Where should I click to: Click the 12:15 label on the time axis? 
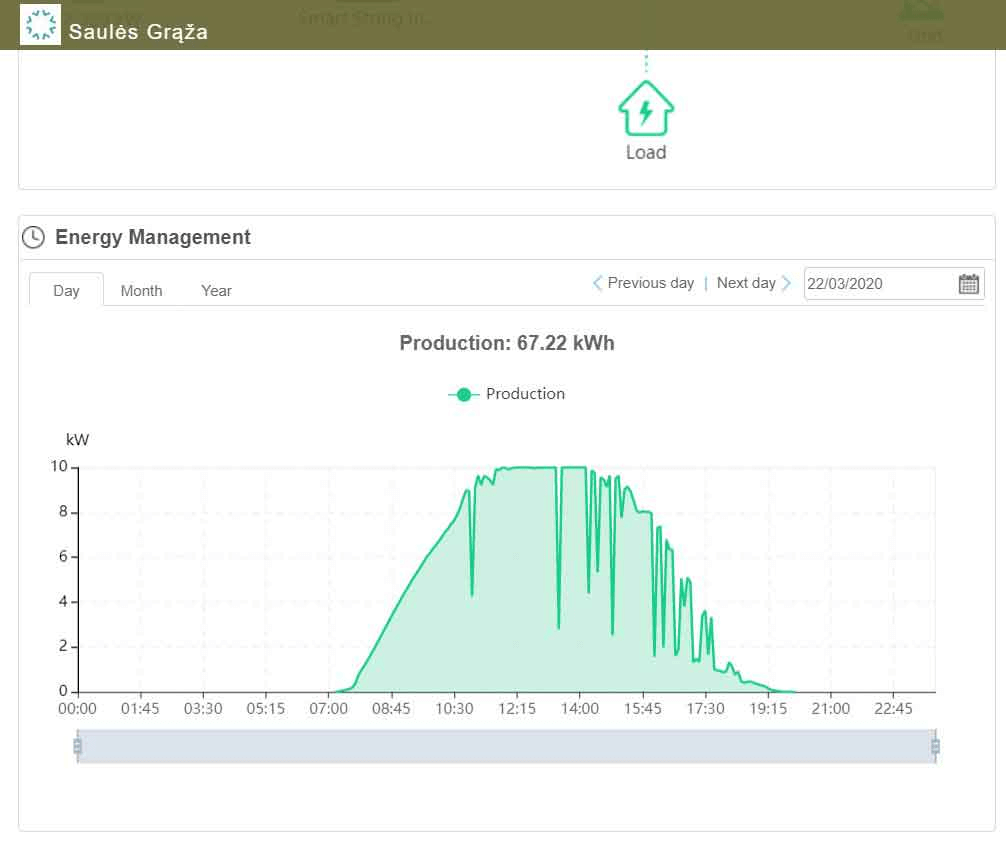[517, 709]
